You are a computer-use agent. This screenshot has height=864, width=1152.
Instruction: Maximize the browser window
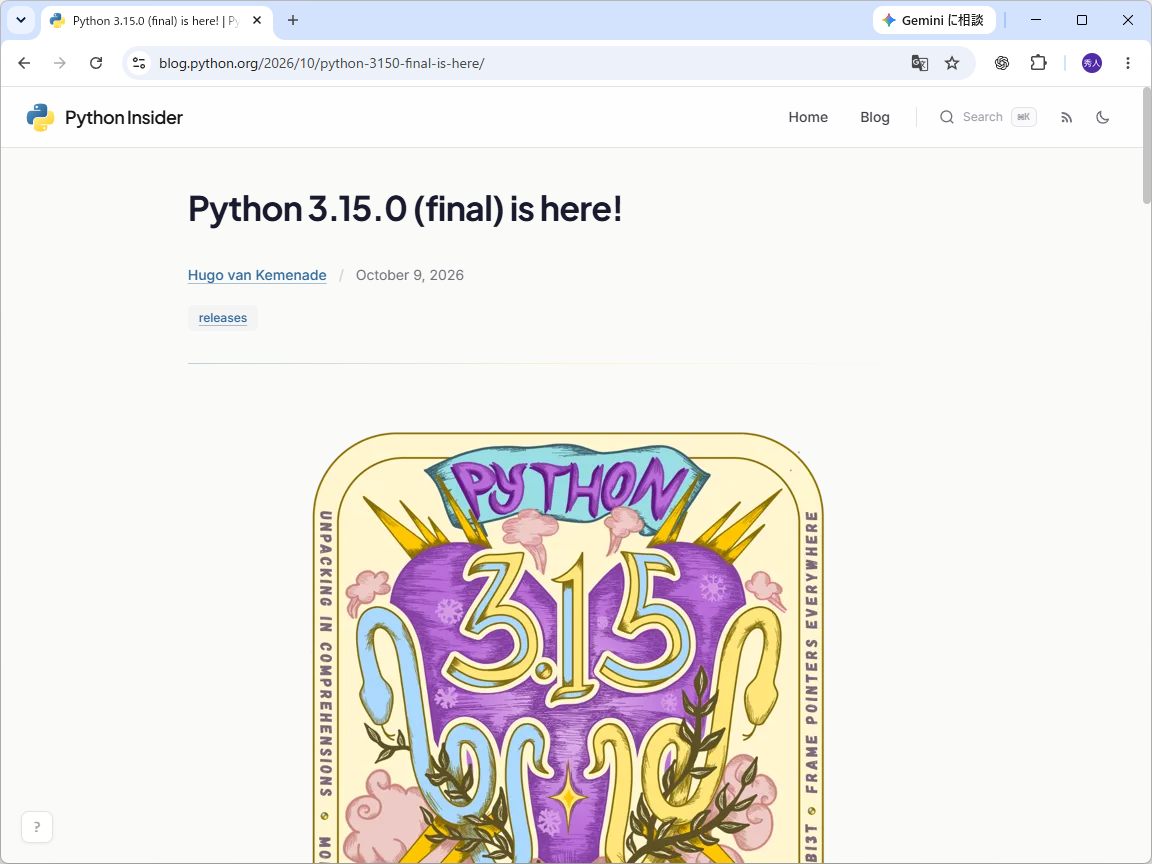(x=1081, y=21)
